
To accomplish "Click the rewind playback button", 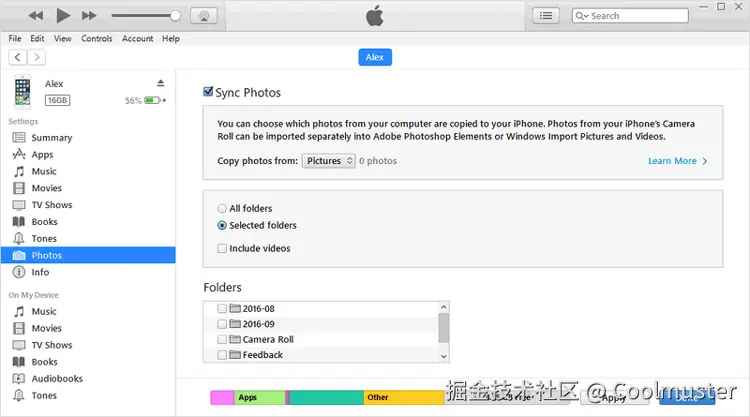I will pos(35,16).
